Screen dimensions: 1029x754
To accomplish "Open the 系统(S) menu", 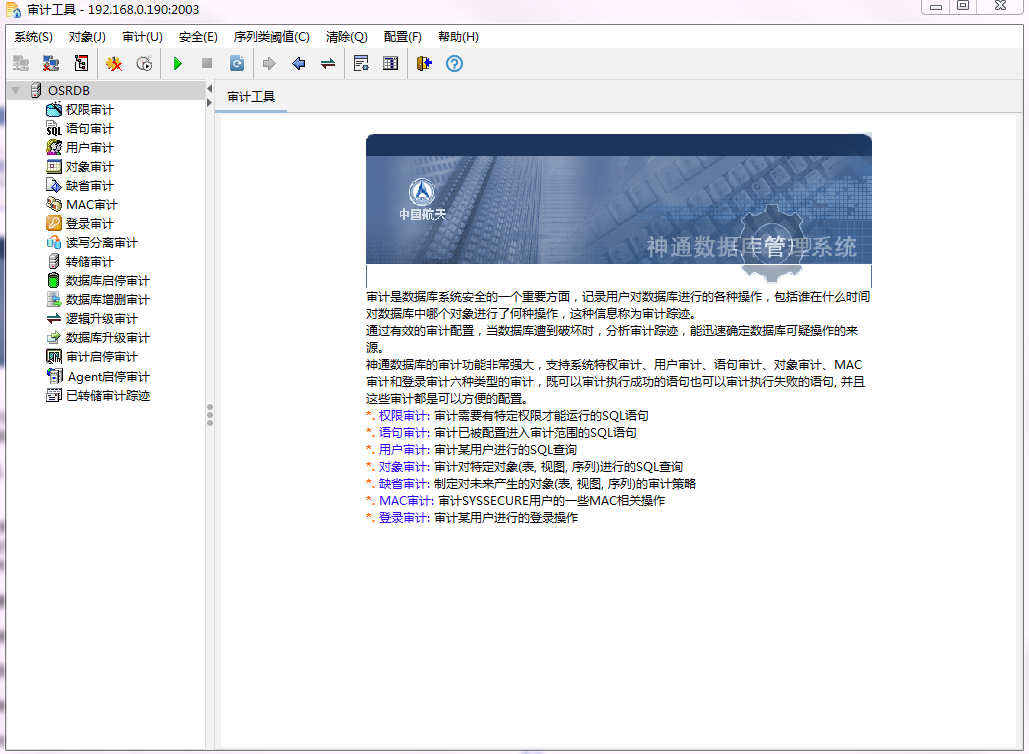I will point(33,37).
